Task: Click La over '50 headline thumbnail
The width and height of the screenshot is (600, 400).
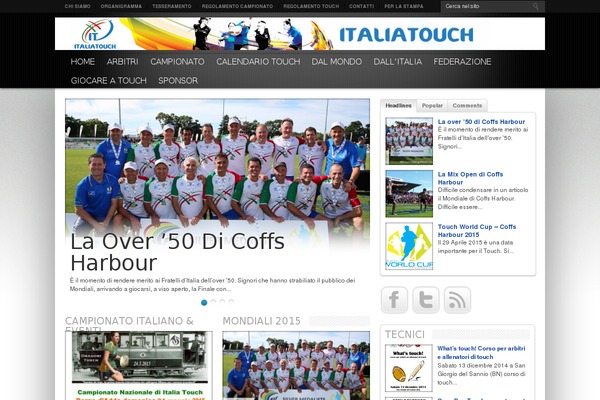Action: (409, 141)
